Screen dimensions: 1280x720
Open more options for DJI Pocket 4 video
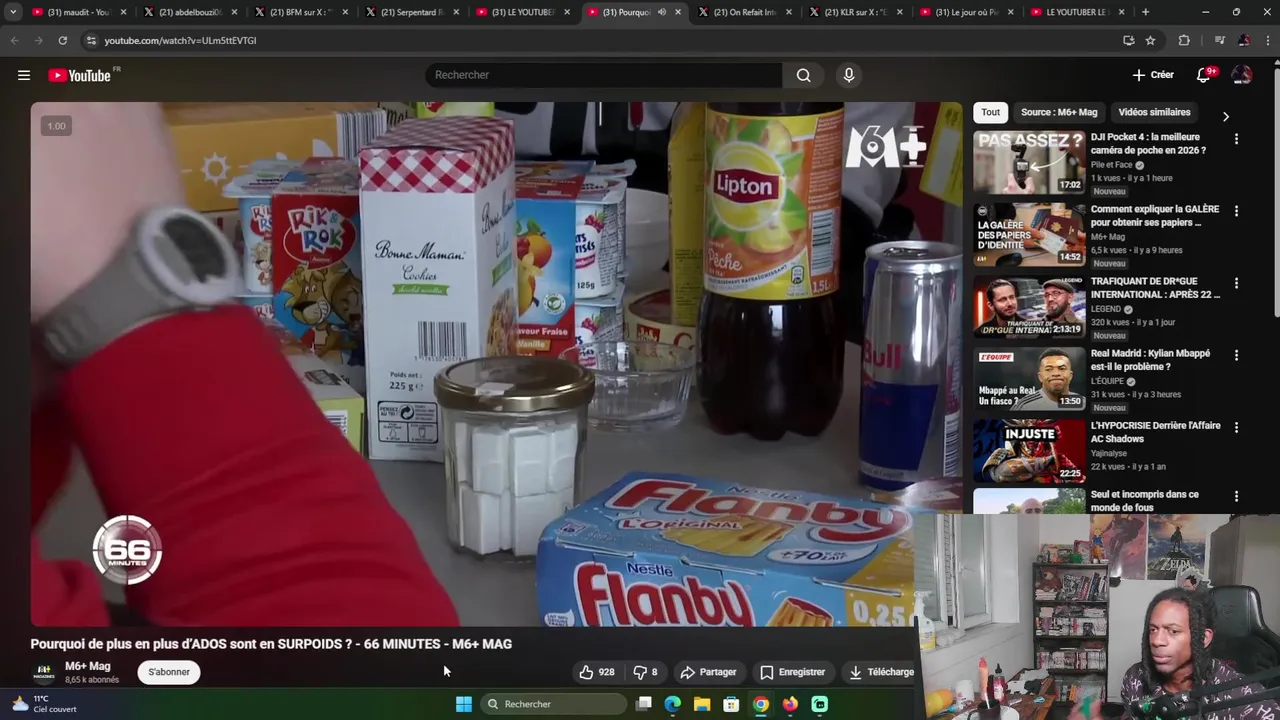point(1236,139)
